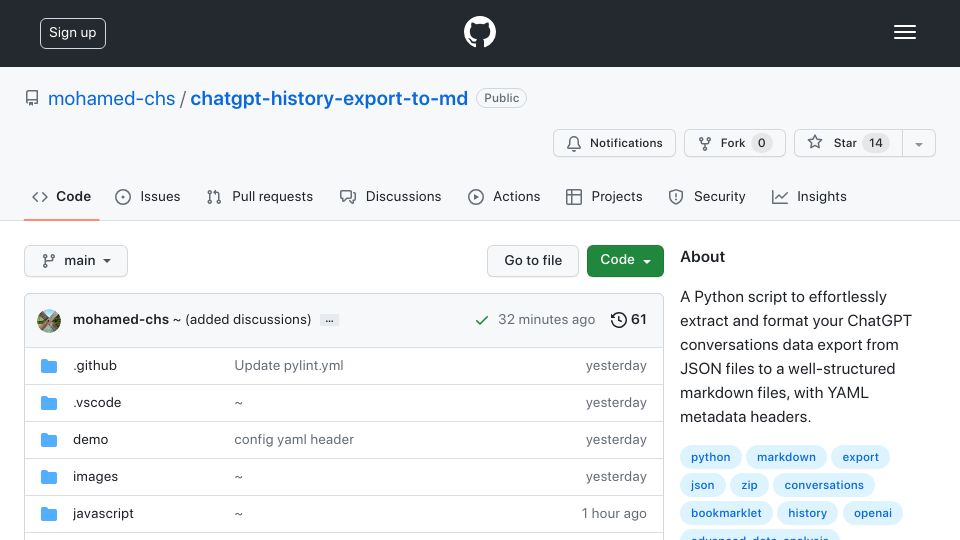
Task: Click the zip topic tag
Action: (x=749, y=486)
